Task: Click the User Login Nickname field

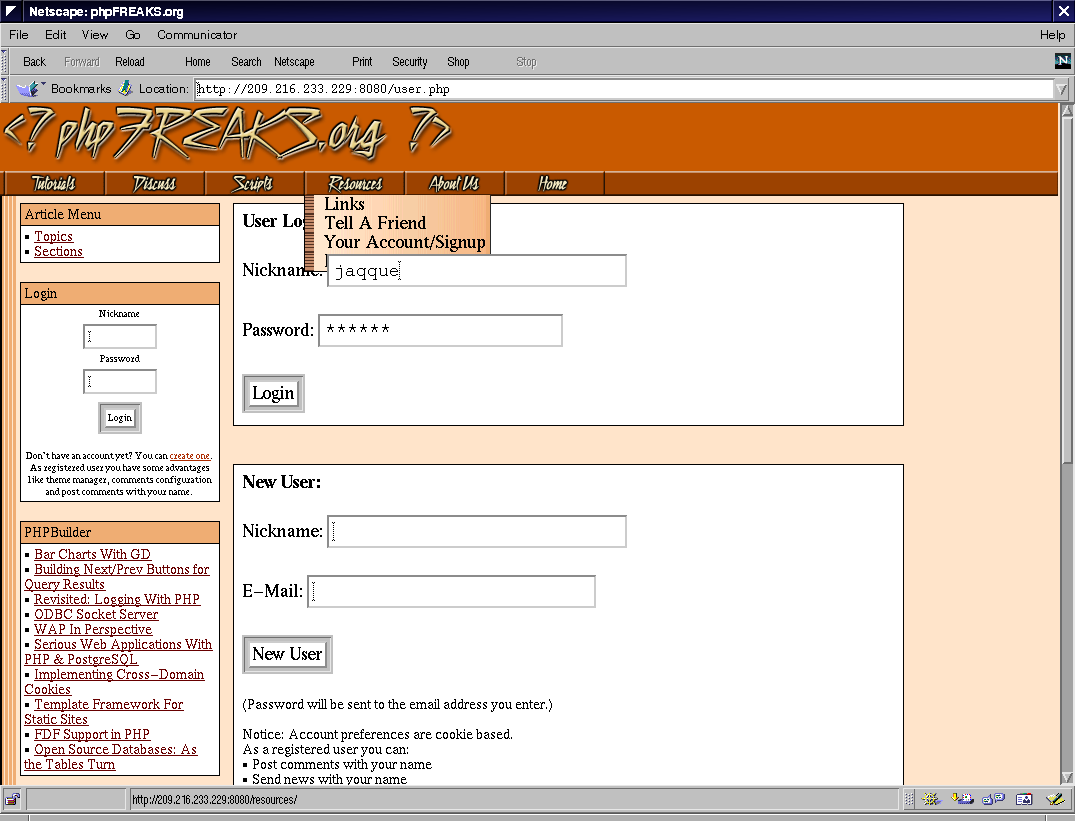Action: [476, 271]
